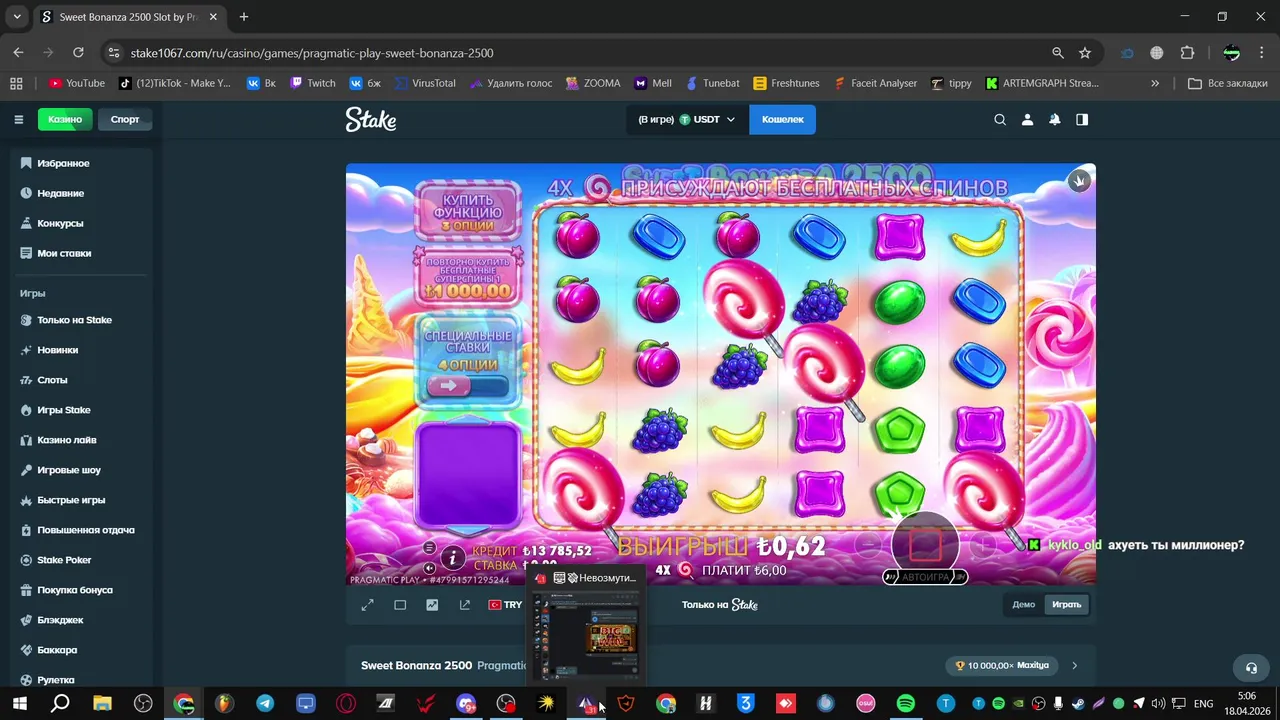Open VirusTotal bookmark
1280x720 pixels.
coord(424,83)
